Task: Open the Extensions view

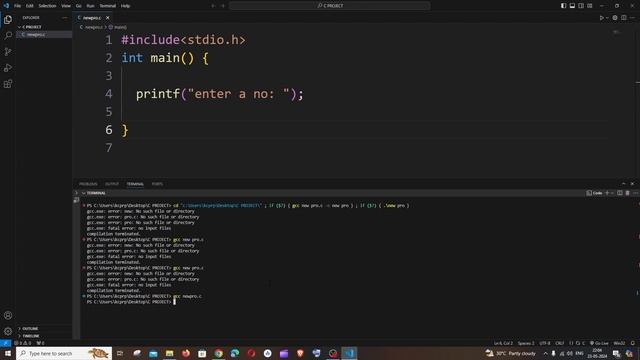Action: click(x=8, y=84)
